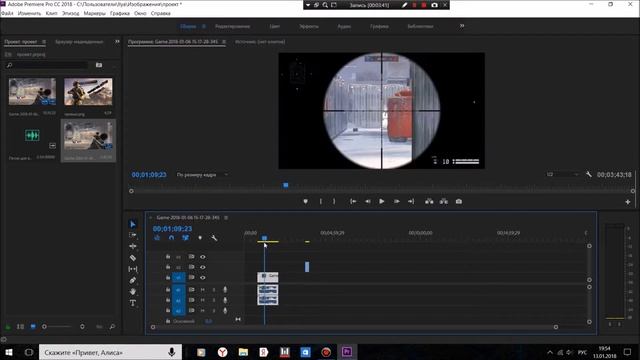Expand workspaces overflow chevron
Screen dimensions: 640x360
[x=462, y=26]
